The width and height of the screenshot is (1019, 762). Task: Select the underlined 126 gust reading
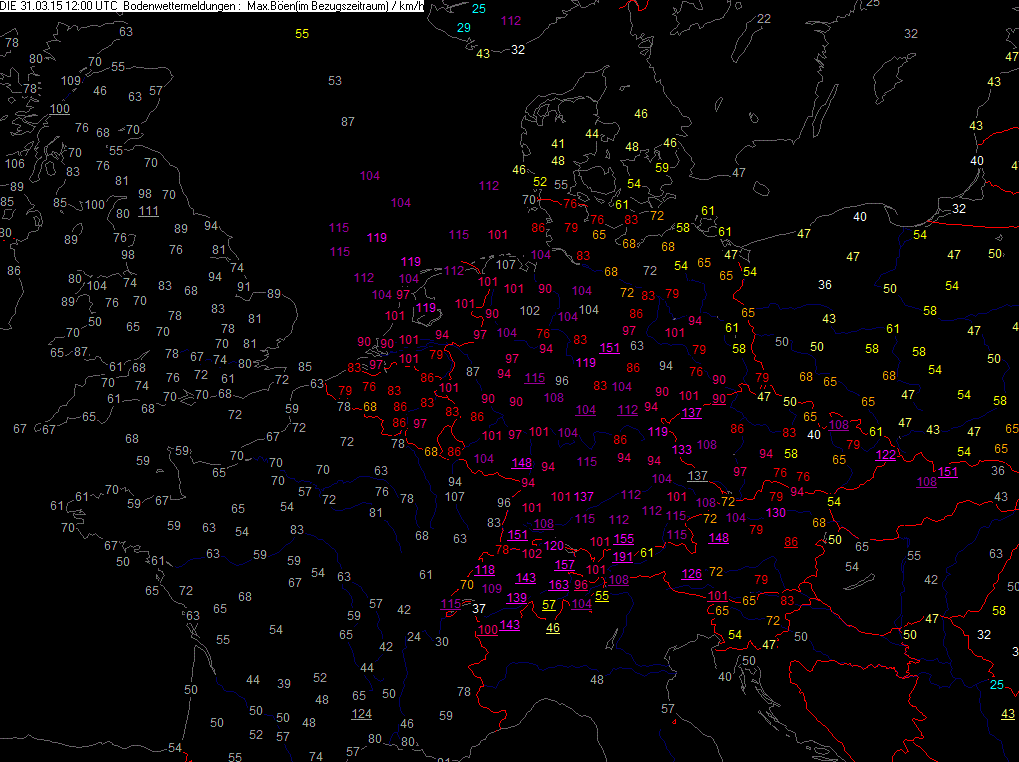point(691,574)
